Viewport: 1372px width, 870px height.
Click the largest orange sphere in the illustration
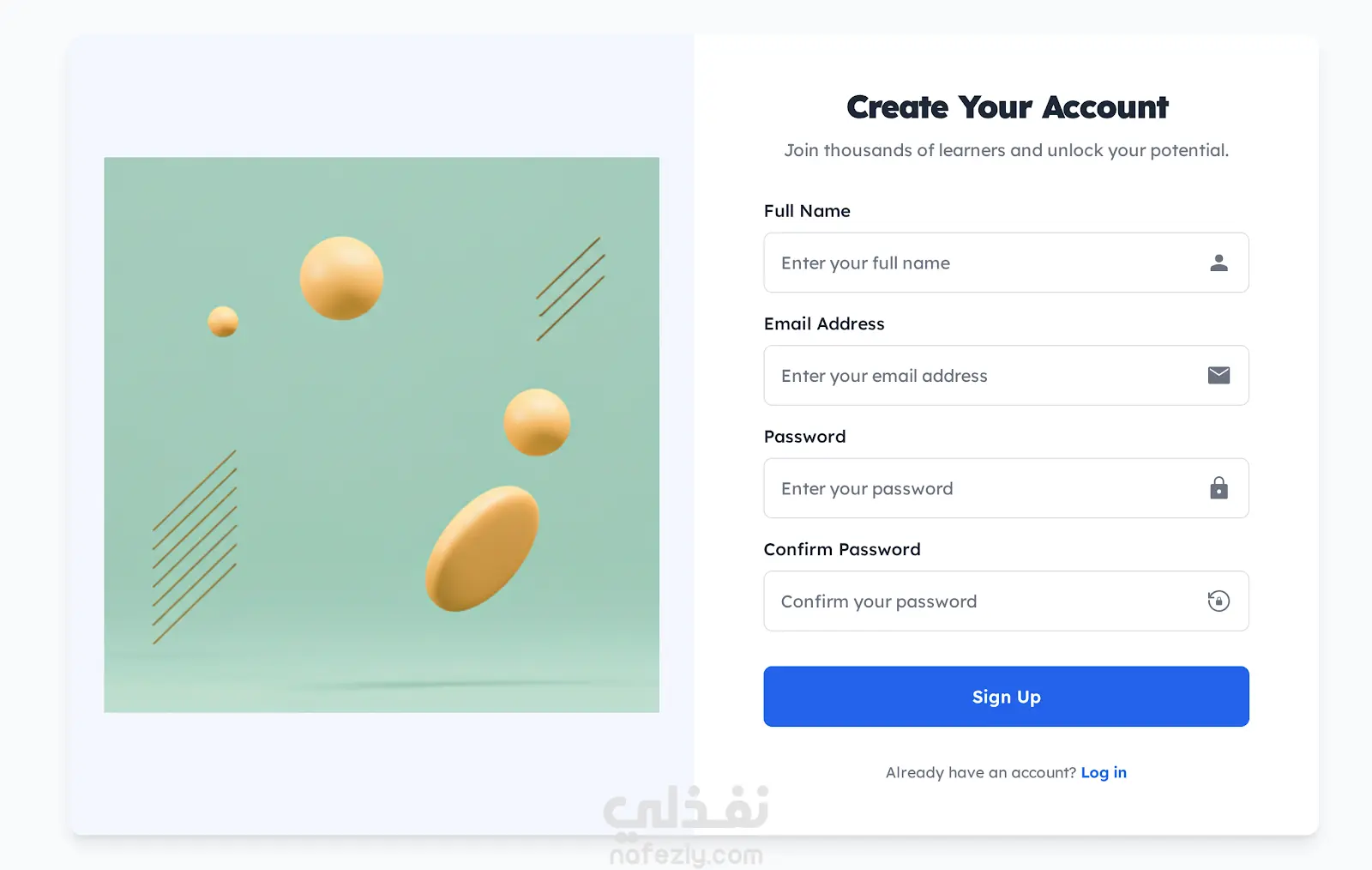click(341, 278)
